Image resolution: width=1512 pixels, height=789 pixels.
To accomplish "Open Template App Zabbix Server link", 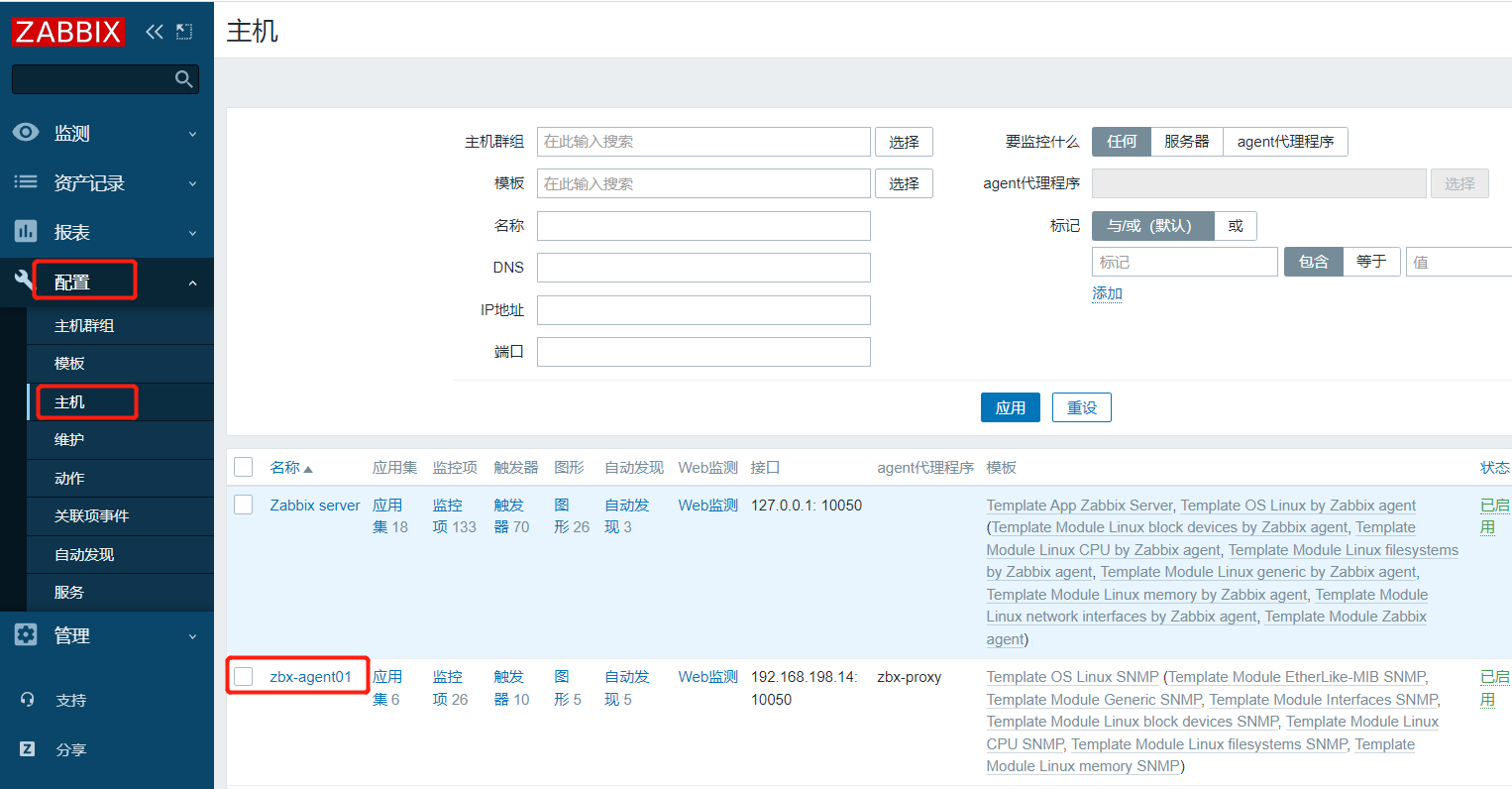I will tap(1079, 506).
